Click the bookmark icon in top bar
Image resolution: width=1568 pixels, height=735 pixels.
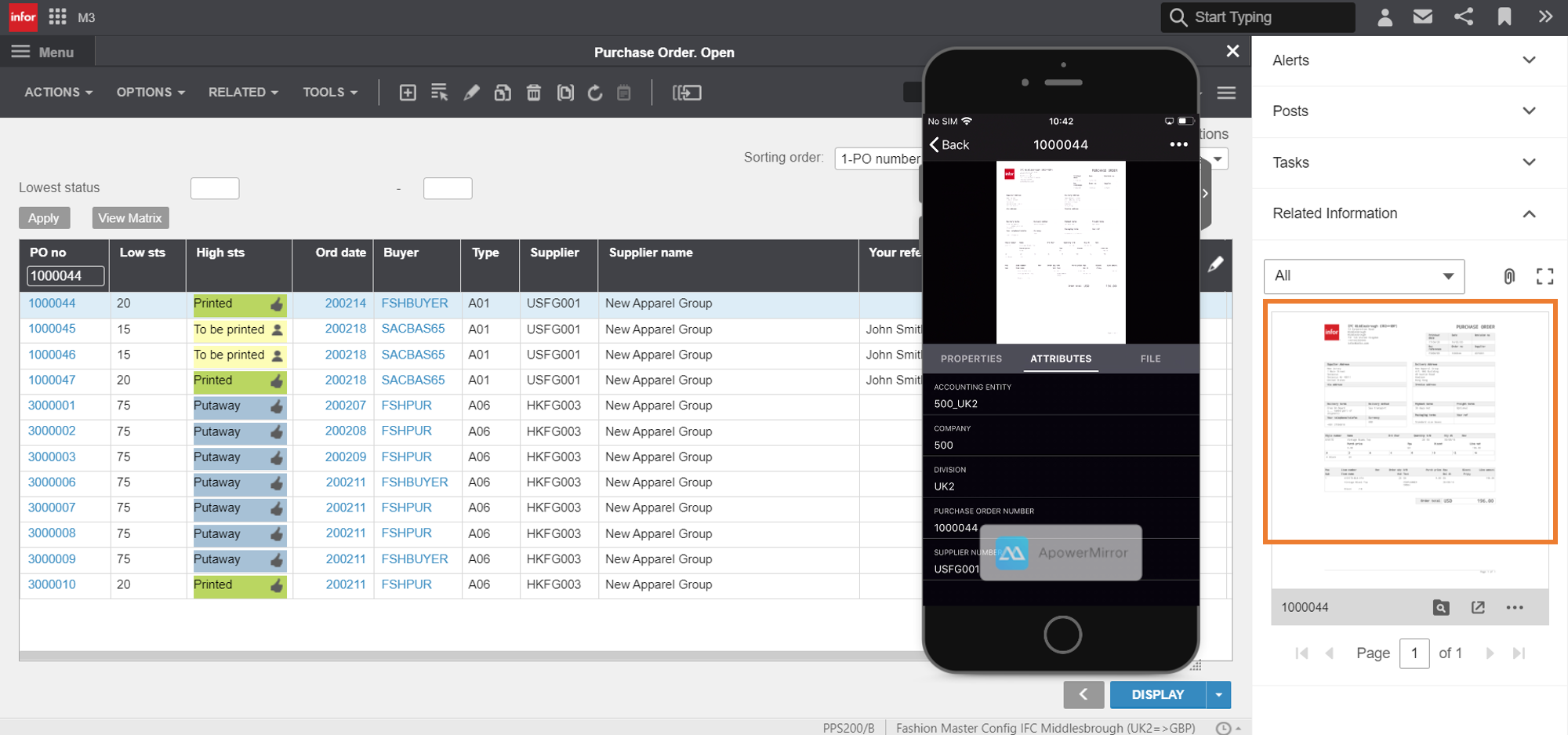click(1504, 17)
